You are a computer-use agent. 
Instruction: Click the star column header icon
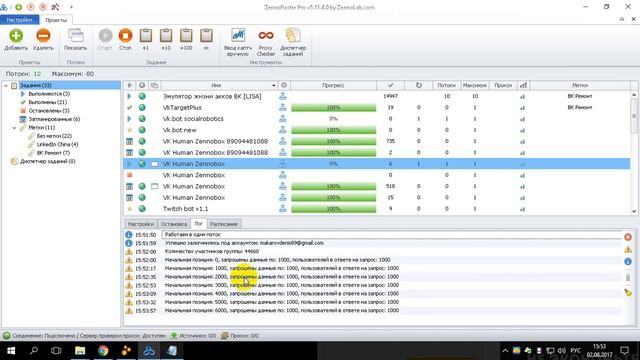click(129, 85)
